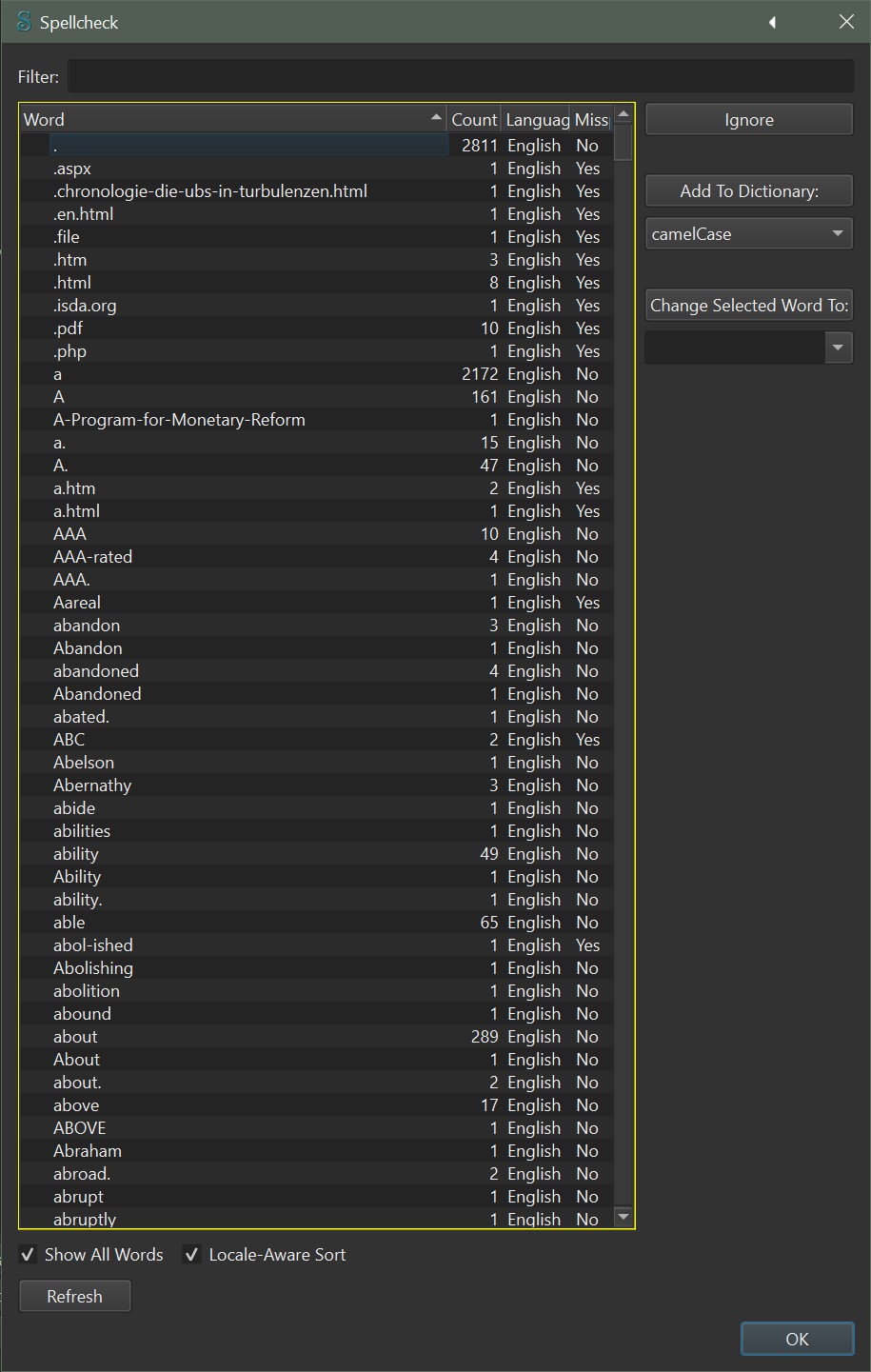
Task: Click into the Filter text field
Action: point(461,77)
